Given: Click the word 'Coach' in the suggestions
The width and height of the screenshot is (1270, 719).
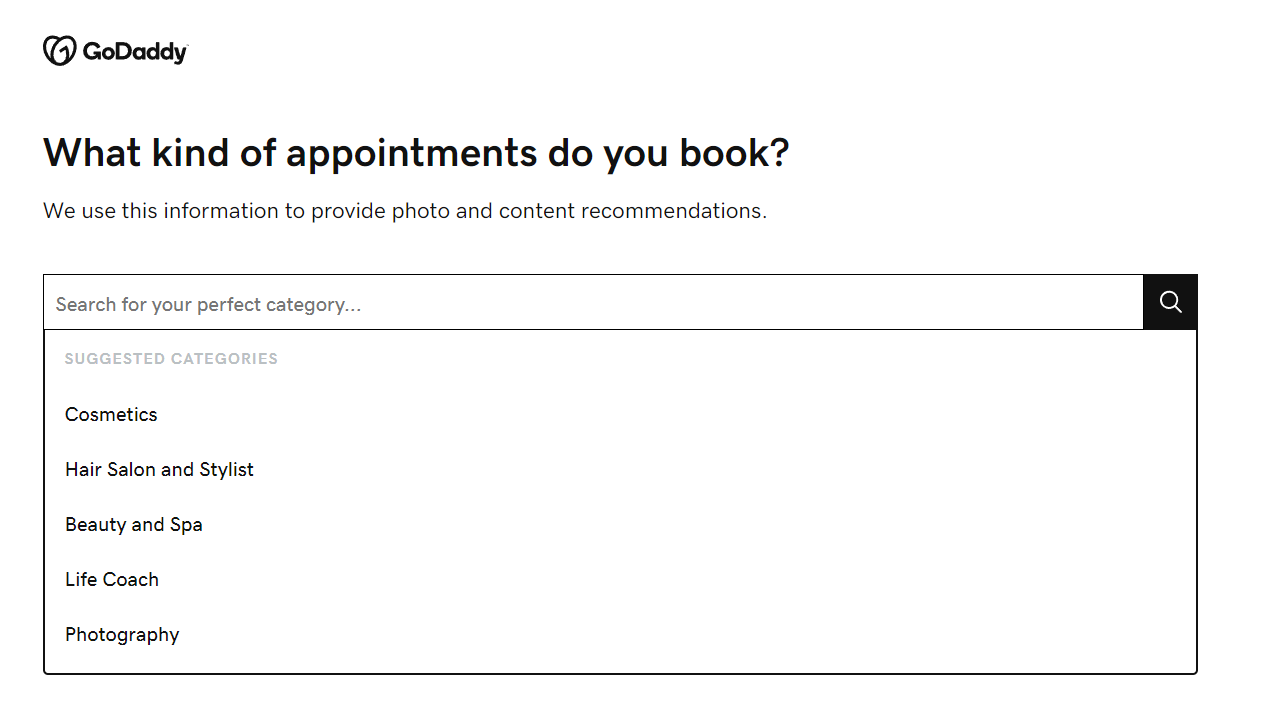Looking at the screenshot, I should click(x=132, y=580).
